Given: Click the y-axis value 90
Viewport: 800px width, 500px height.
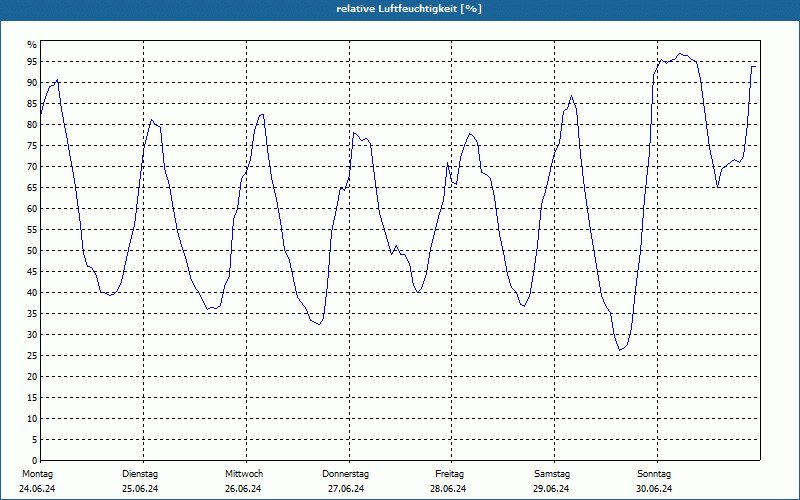Looking at the screenshot, I should point(32,83).
